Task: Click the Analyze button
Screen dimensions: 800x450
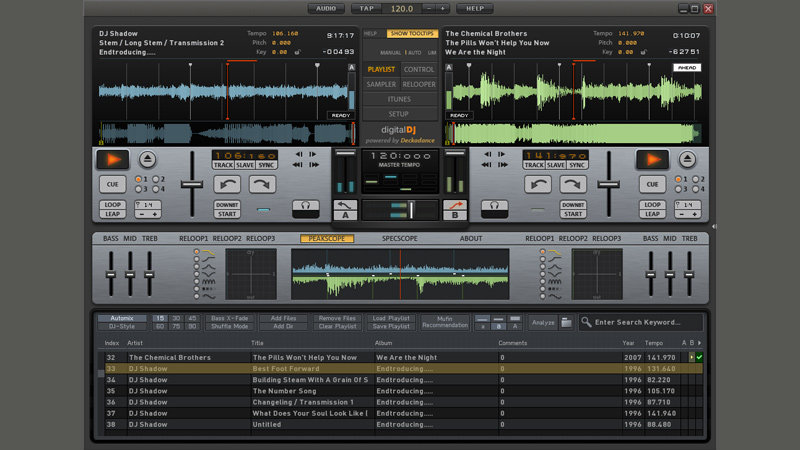Action: click(x=543, y=322)
